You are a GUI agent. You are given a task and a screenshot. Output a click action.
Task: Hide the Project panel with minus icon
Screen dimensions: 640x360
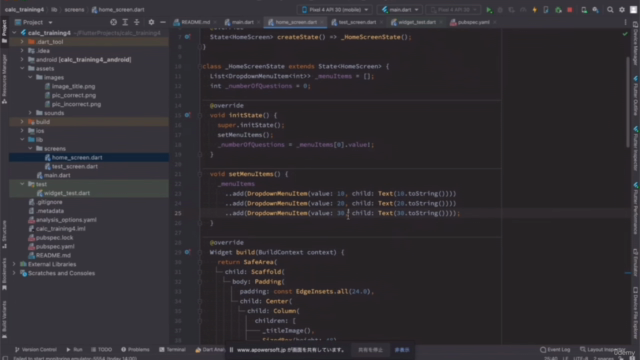pyautogui.click(x=163, y=22)
